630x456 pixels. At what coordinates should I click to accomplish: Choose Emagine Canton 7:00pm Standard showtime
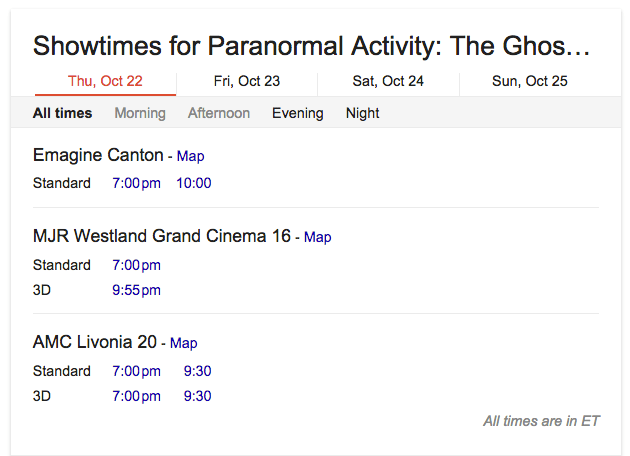coord(137,183)
